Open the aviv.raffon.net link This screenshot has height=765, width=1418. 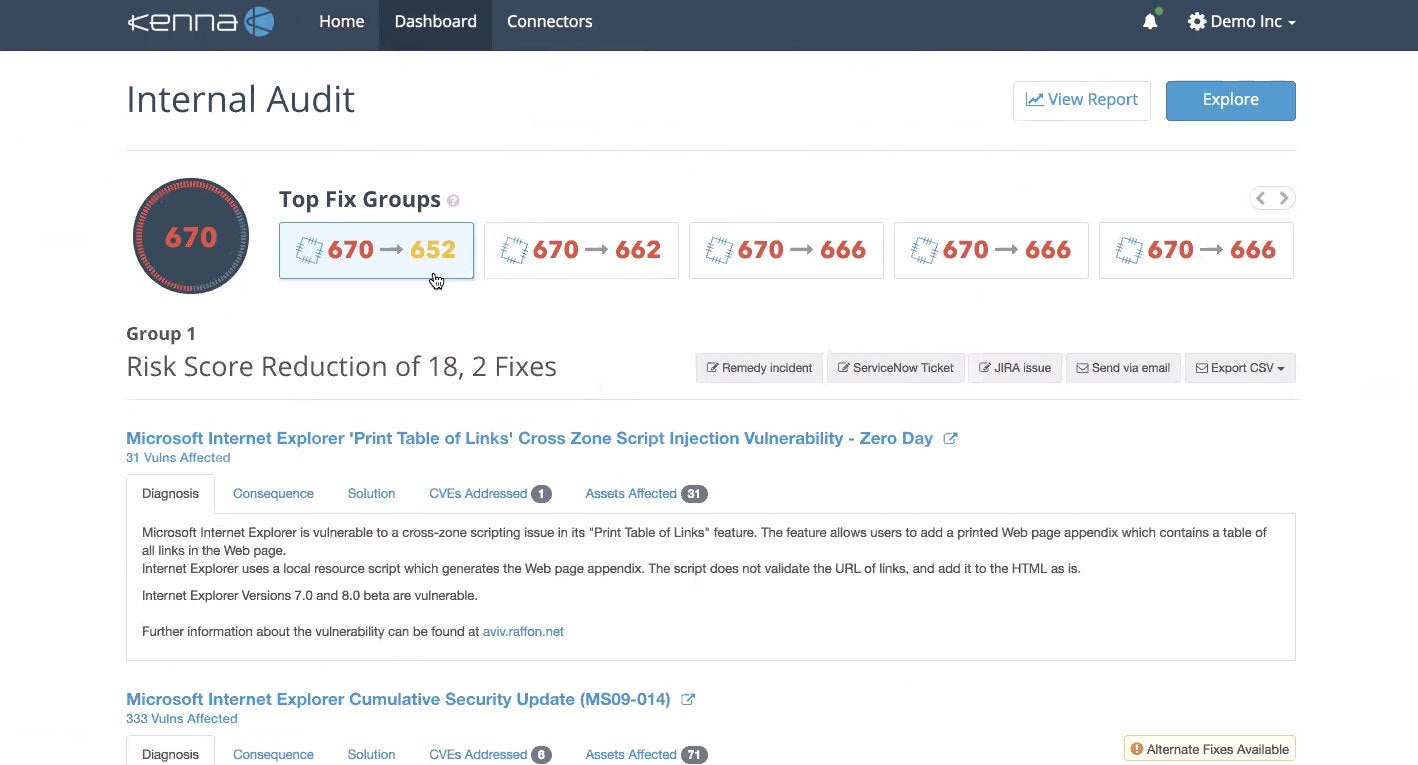[523, 632]
